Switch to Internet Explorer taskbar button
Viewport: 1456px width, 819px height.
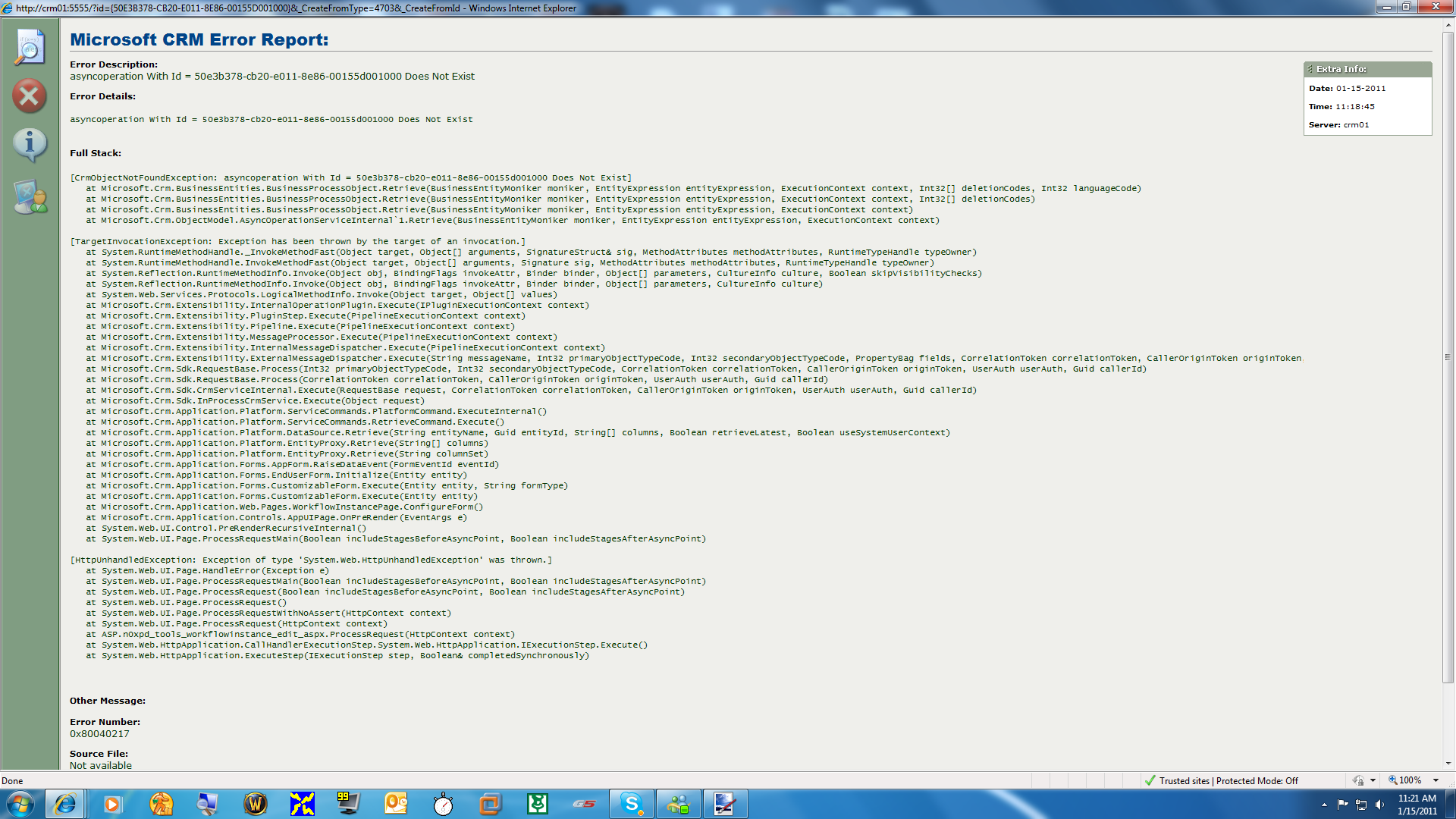65,804
